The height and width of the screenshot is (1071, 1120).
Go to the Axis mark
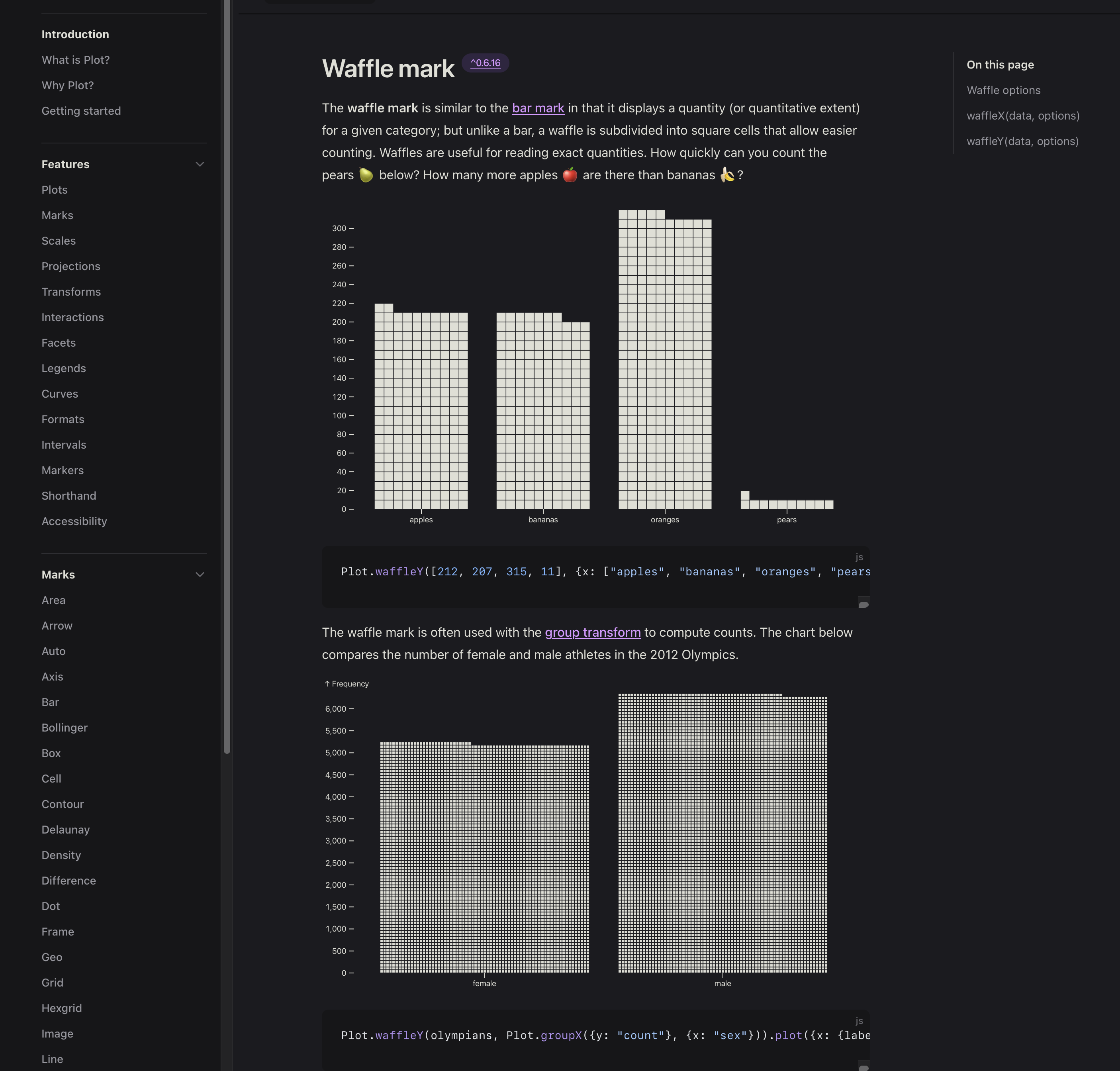[52, 677]
